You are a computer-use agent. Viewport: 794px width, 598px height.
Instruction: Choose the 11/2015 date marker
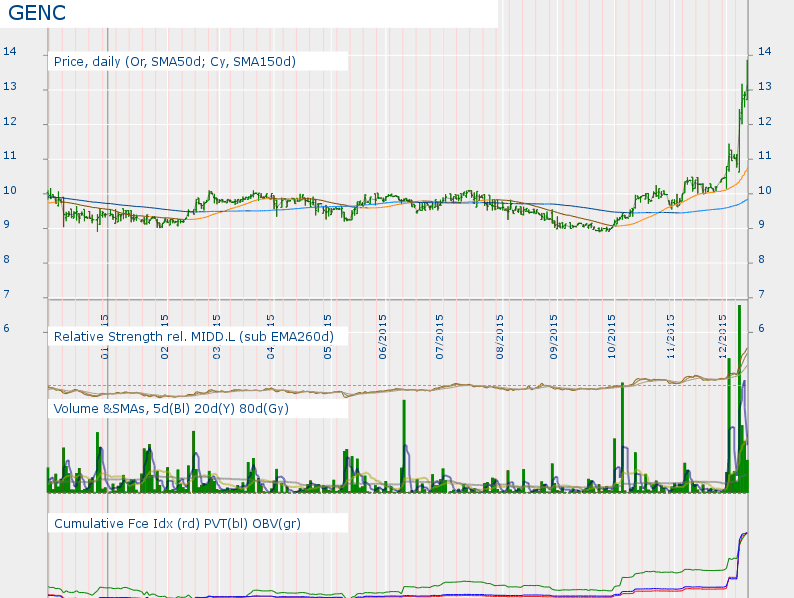671,338
